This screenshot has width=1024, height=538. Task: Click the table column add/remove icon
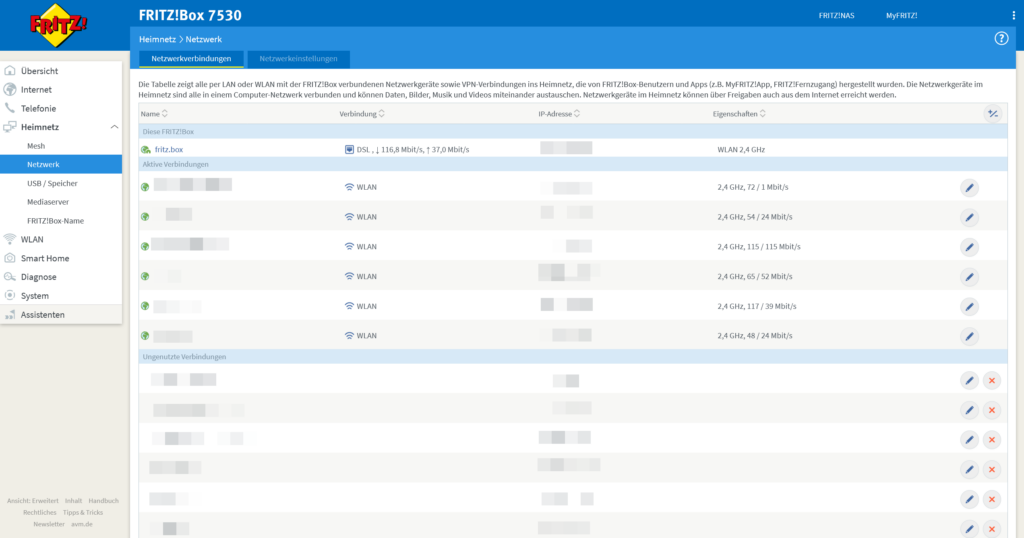coord(992,114)
